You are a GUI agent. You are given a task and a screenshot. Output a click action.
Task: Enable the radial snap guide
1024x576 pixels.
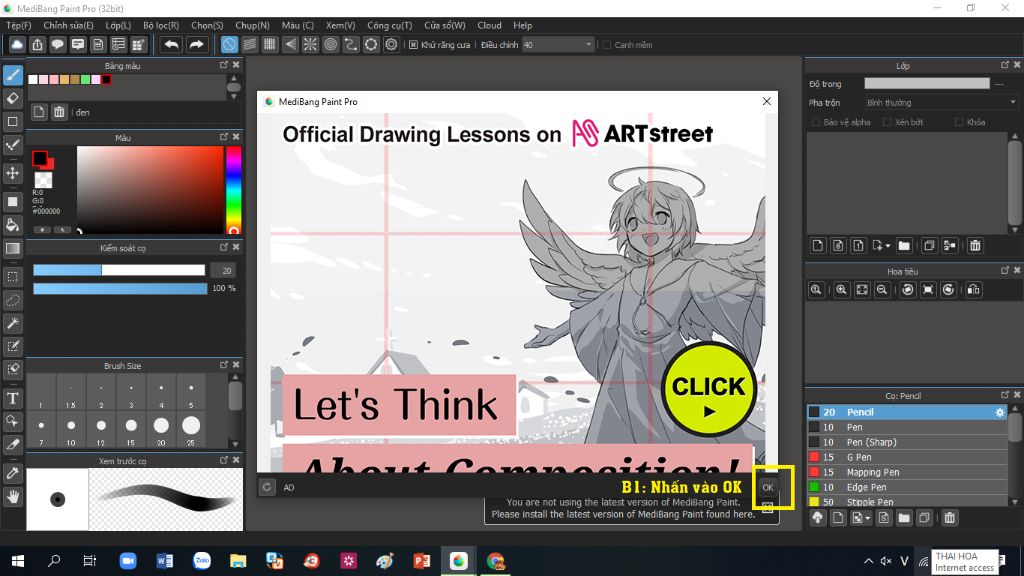310,44
